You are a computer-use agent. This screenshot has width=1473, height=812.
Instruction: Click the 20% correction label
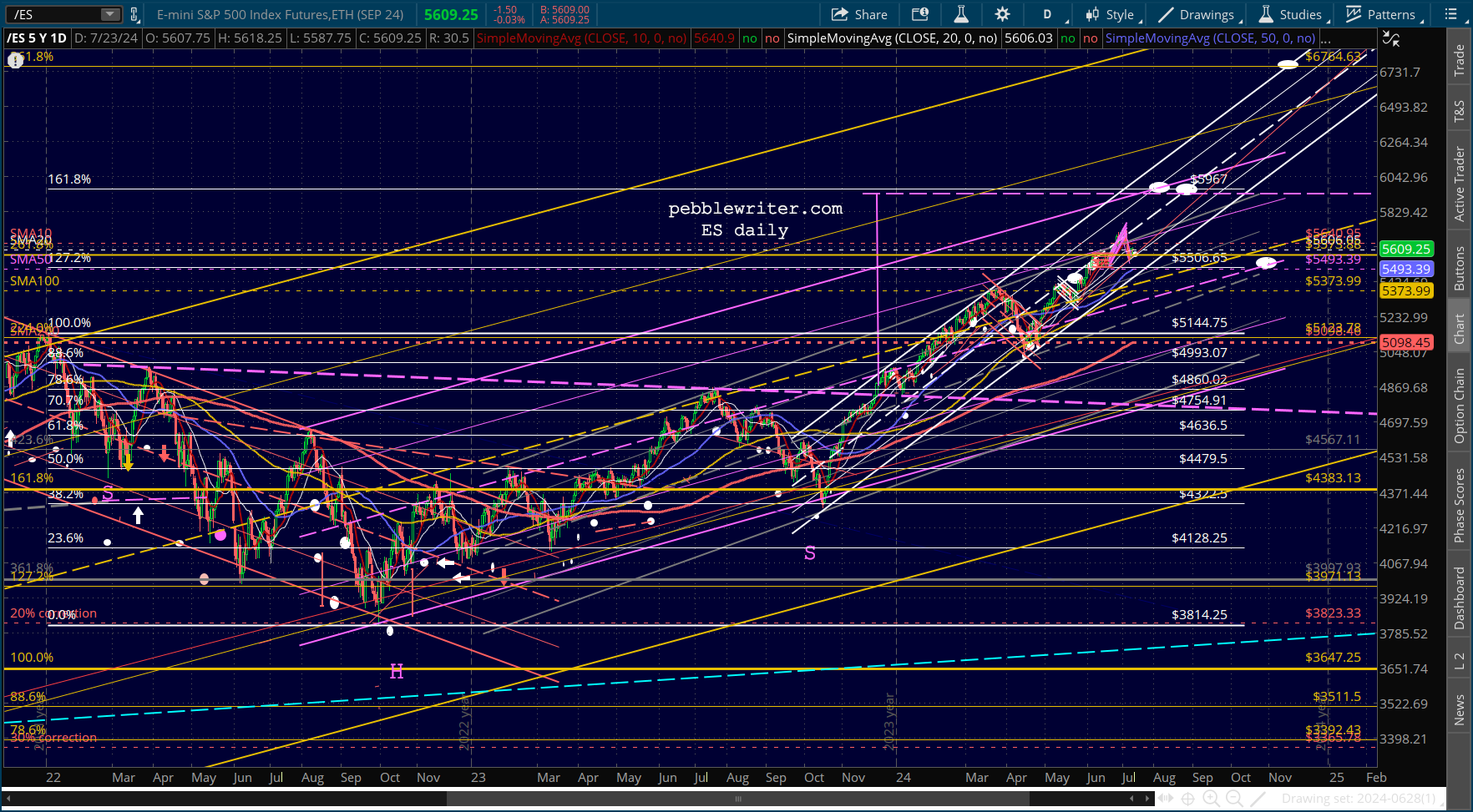click(53, 613)
